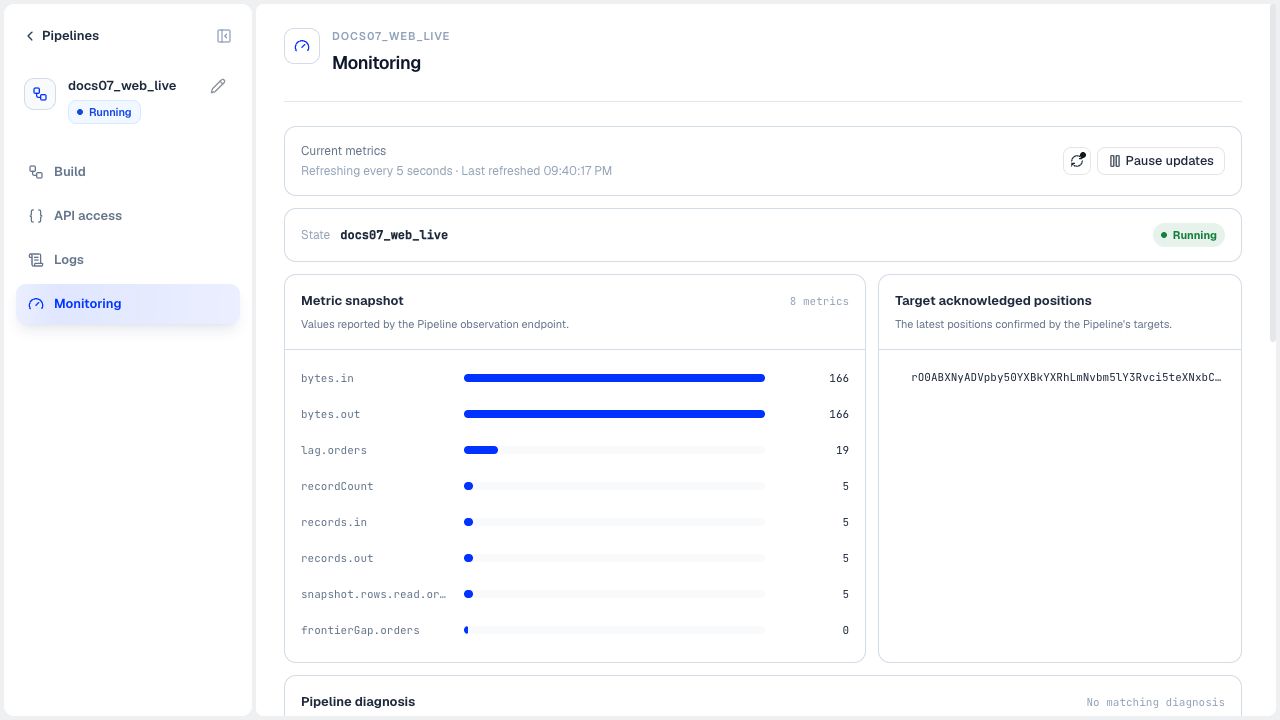Click the bytes.in progress bar
Screen dimensions: 1280x720
[x=614, y=378]
